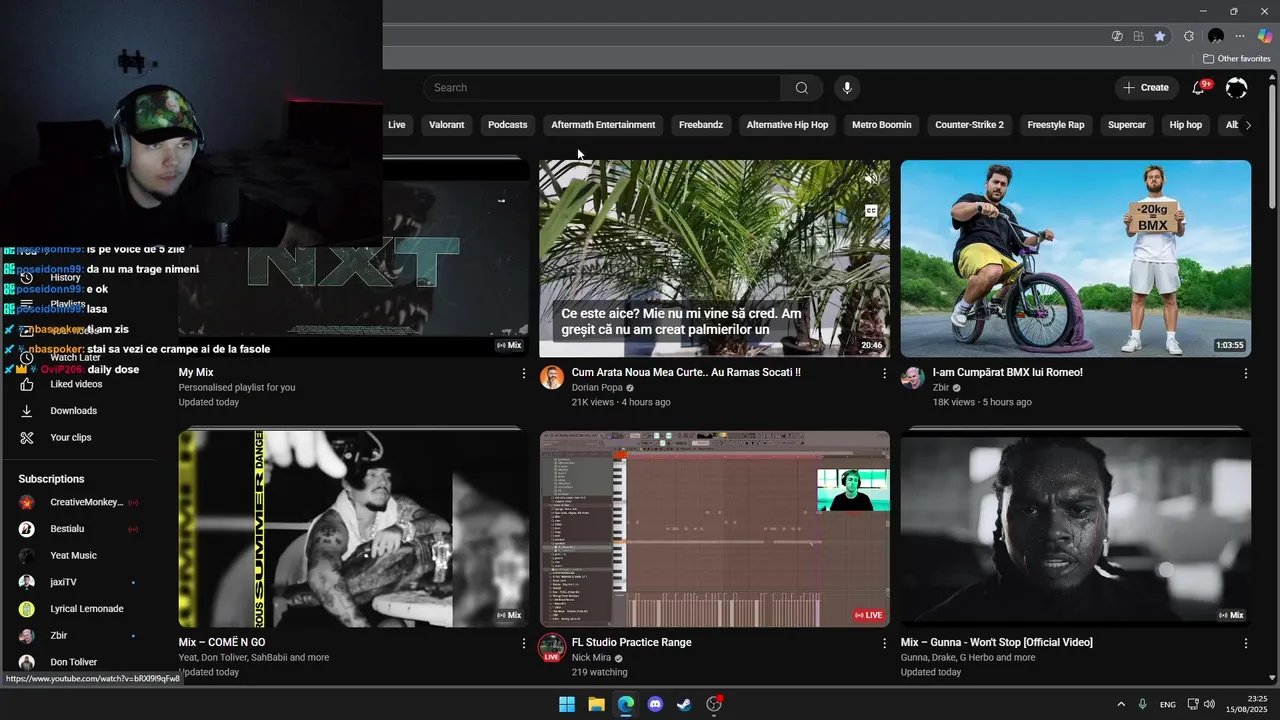Screen dimensions: 1280x720
Task: Open the YouTube account avatar menu
Action: pyautogui.click(x=1237, y=88)
